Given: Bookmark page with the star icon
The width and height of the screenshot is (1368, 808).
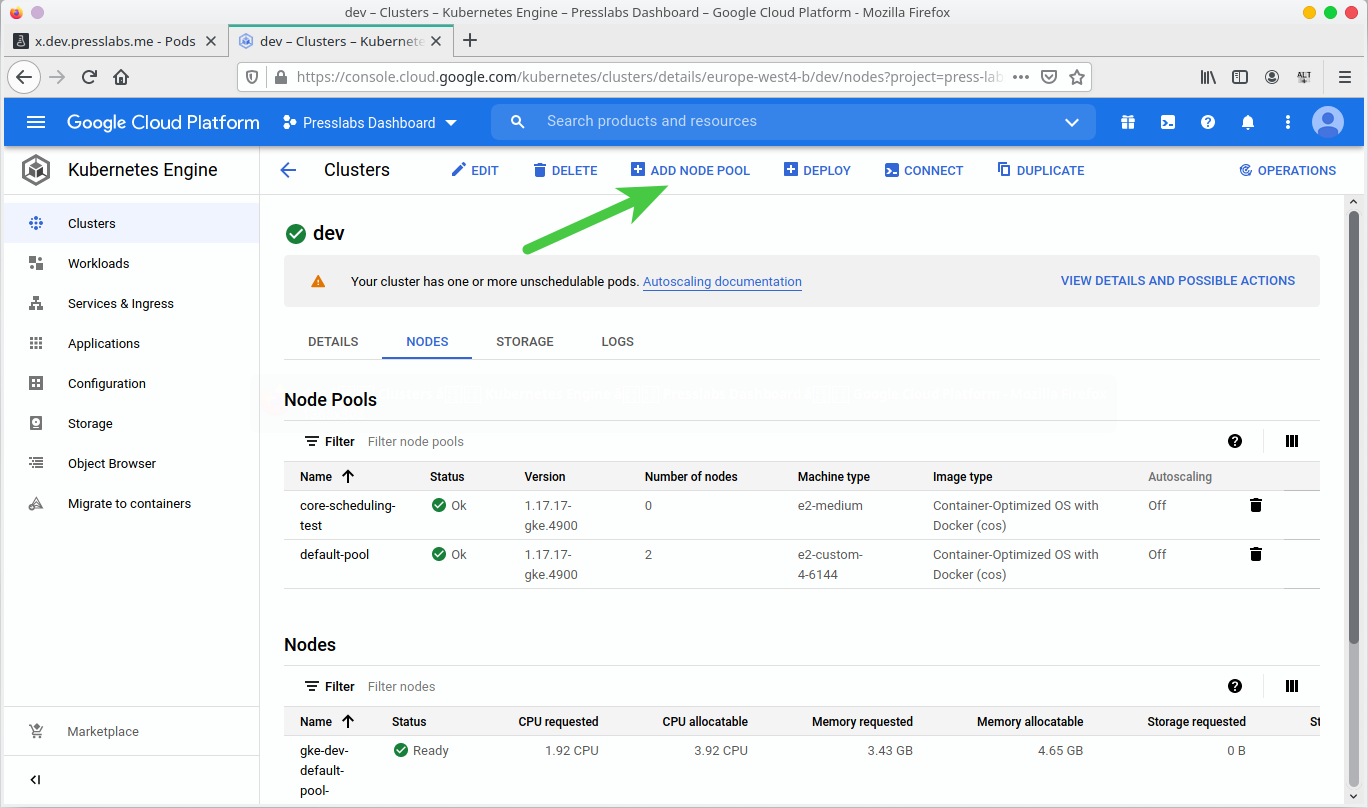Looking at the screenshot, I should click(x=1077, y=77).
